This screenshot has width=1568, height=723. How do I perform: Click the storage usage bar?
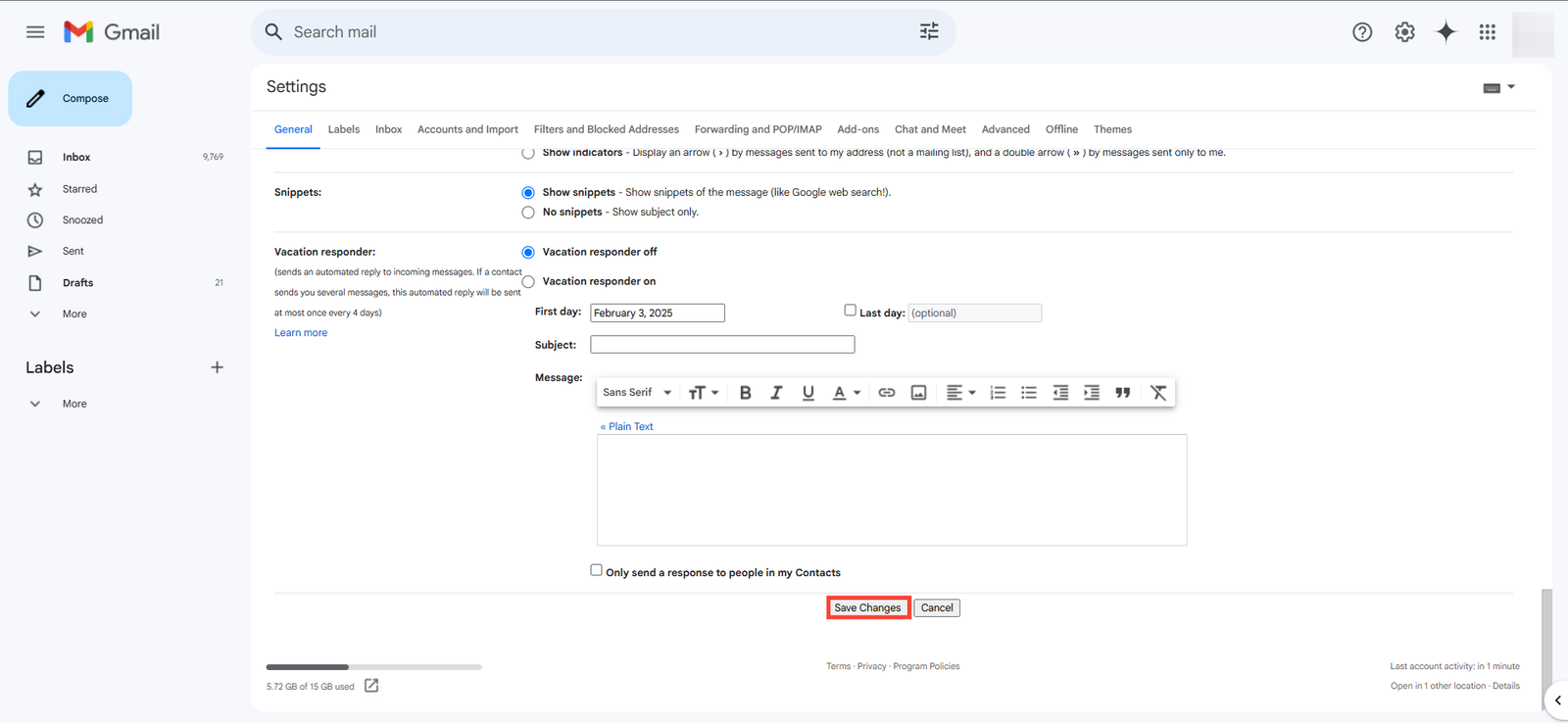pyautogui.click(x=373, y=667)
